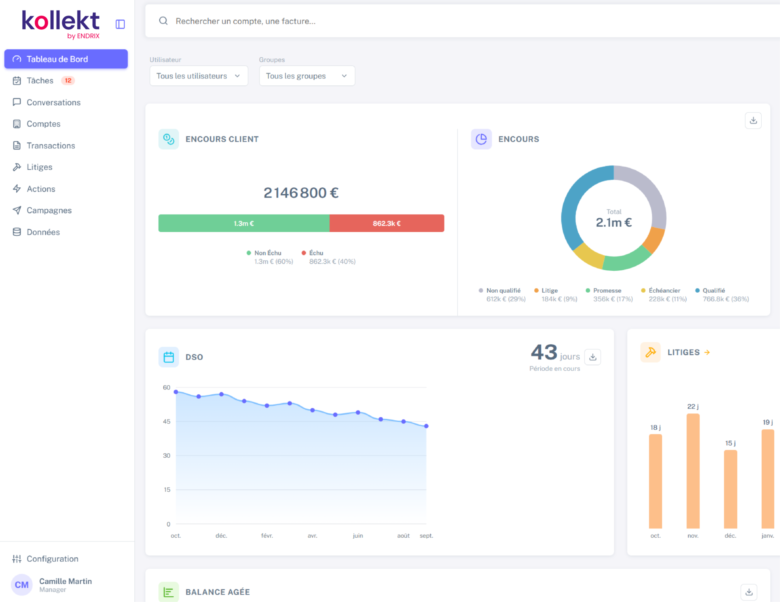780x602 pixels.
Task: Click the Tâches calendar-check icon
Action: click(17, 81)
